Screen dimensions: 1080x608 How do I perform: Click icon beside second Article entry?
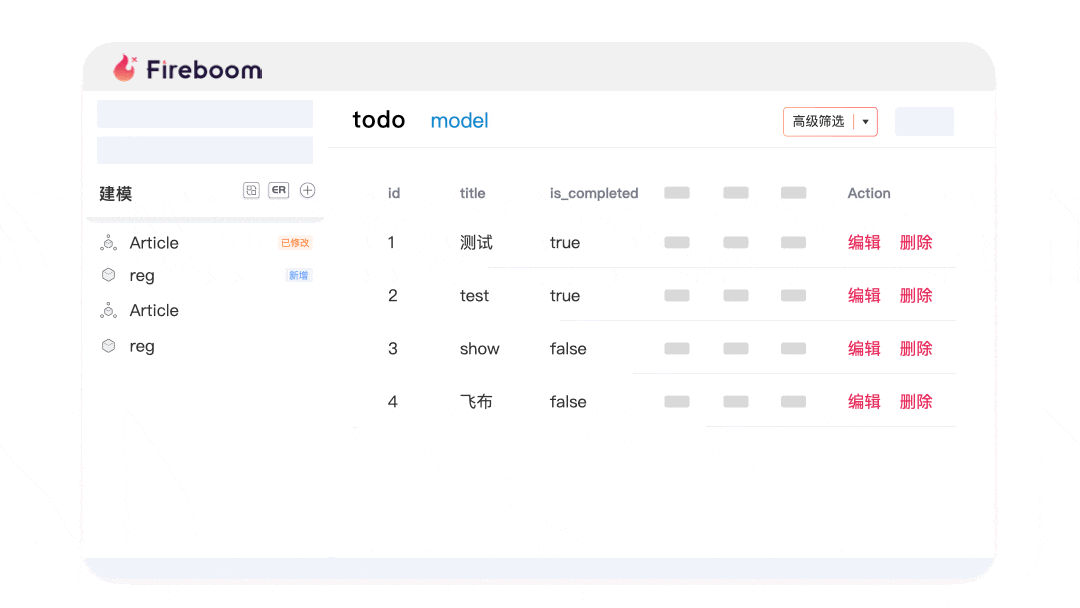pos(109,311)
